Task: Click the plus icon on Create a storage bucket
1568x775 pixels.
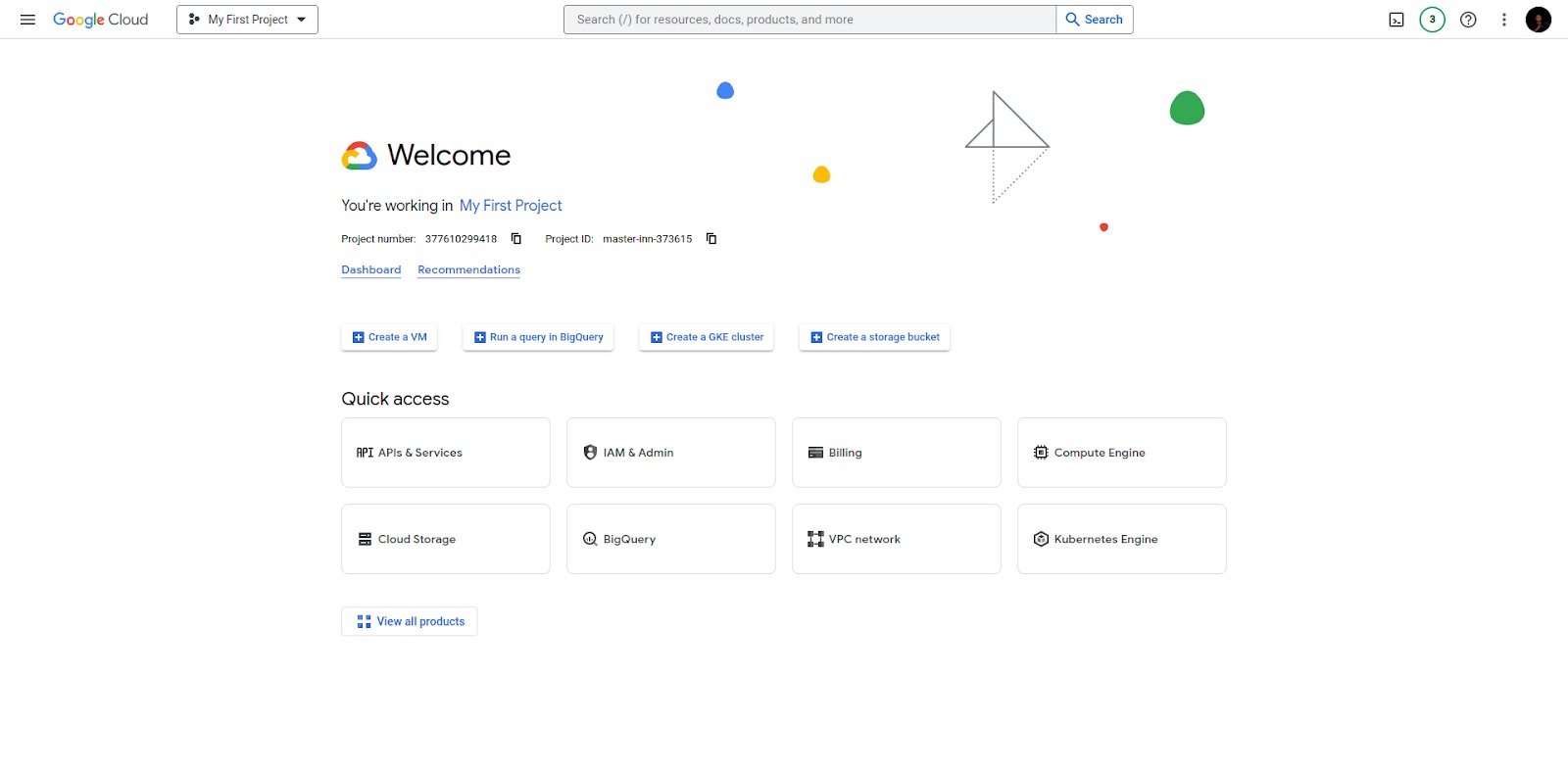Action: pos(816,337)
